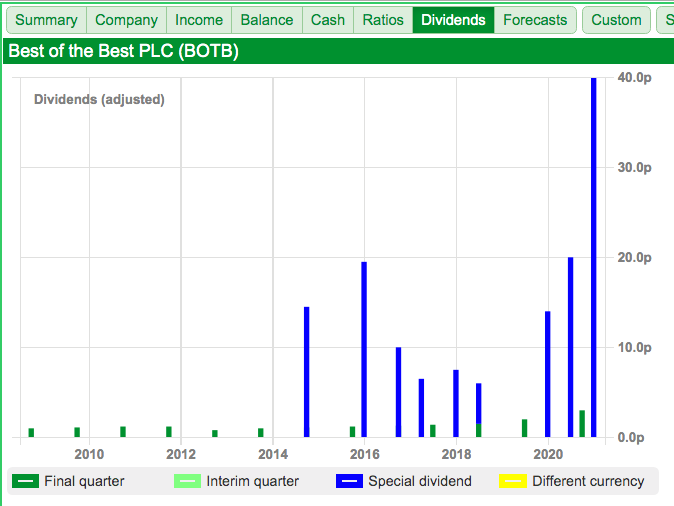This screenshot has height=506, width=674.
Task: Click the 2018 x-axis label
Action: pyautogui.click(x=456, y=454)
